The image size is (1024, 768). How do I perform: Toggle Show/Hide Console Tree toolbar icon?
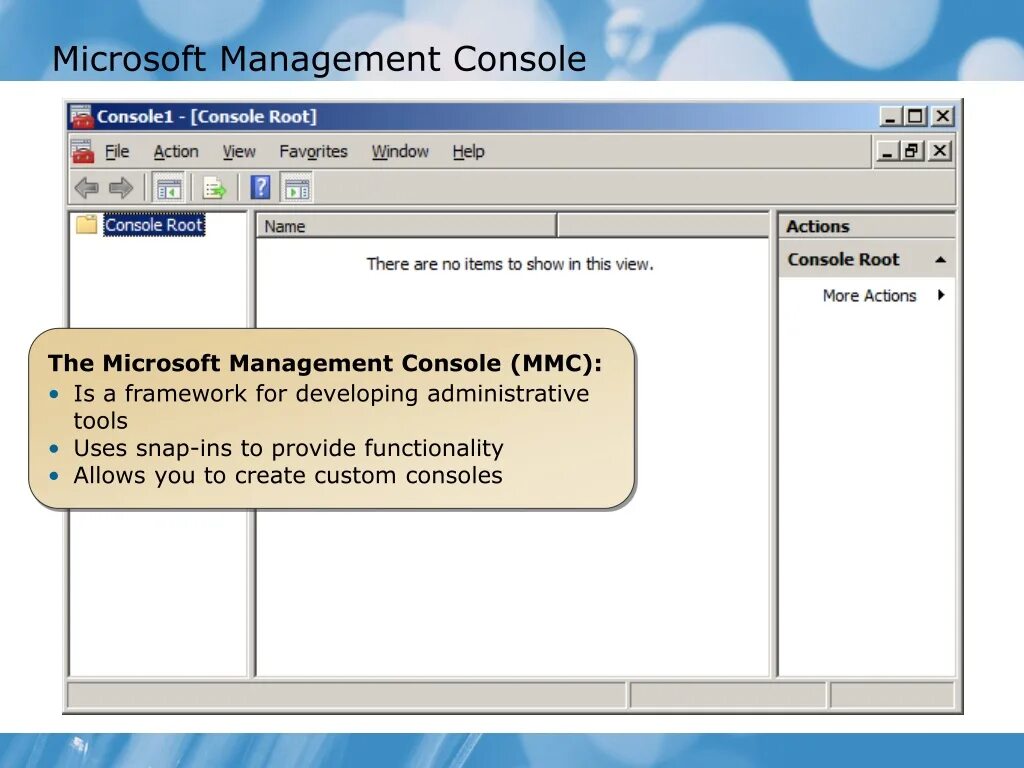[168, 188]
